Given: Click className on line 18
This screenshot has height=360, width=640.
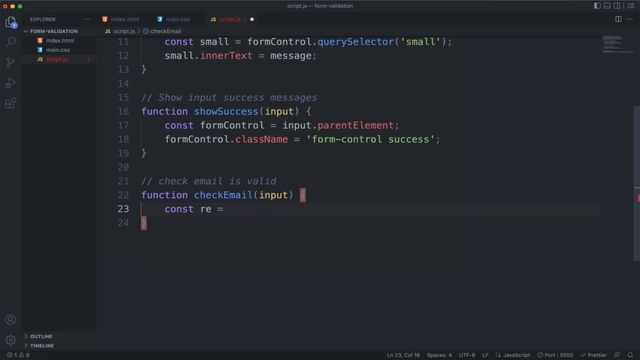Looking at the screenshot, I should pos(262,139).
